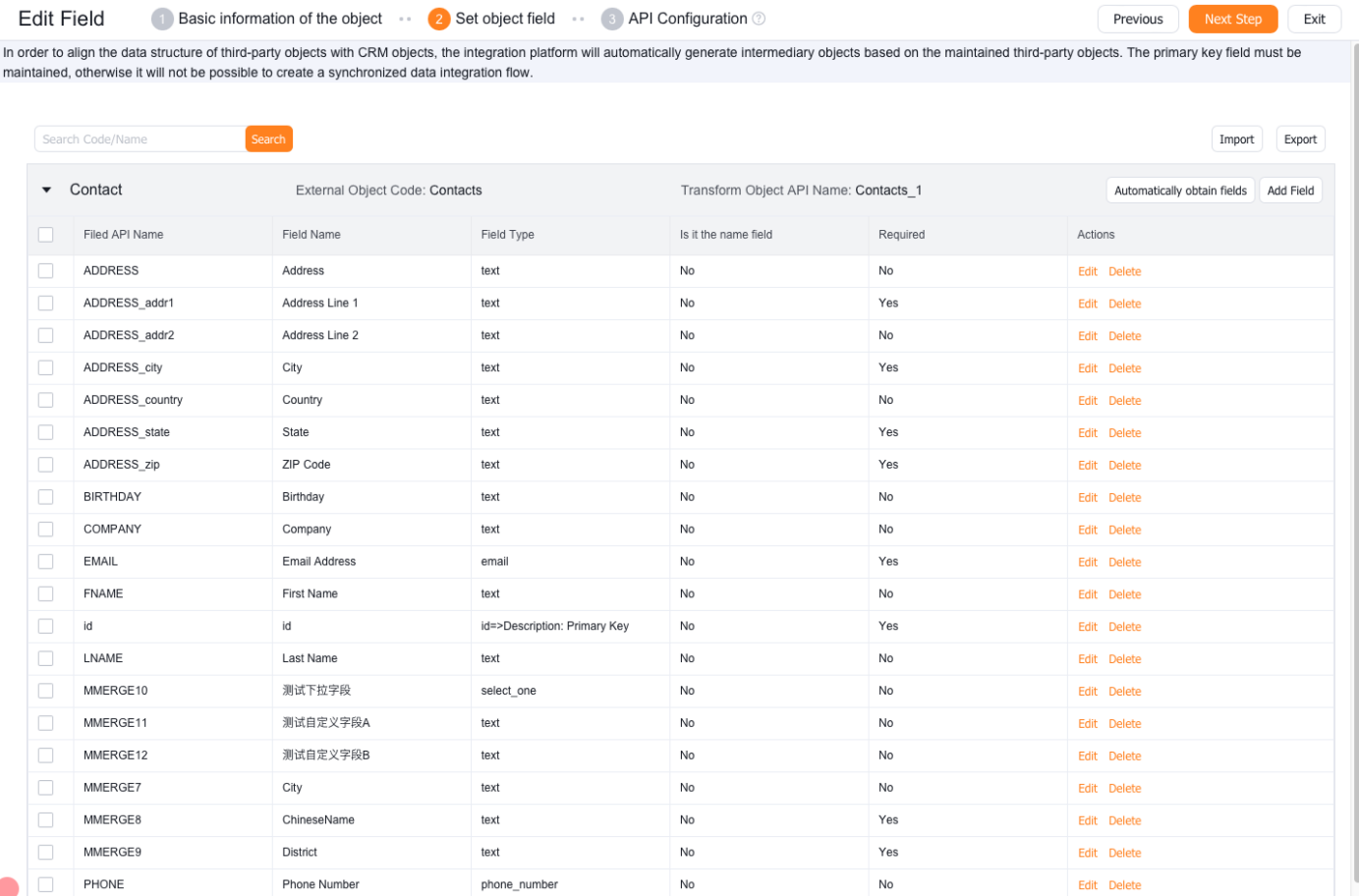Click step 2 circle icon for Set object field
1359x896 pixels.
pyautogui.click(x=439, y=19)
